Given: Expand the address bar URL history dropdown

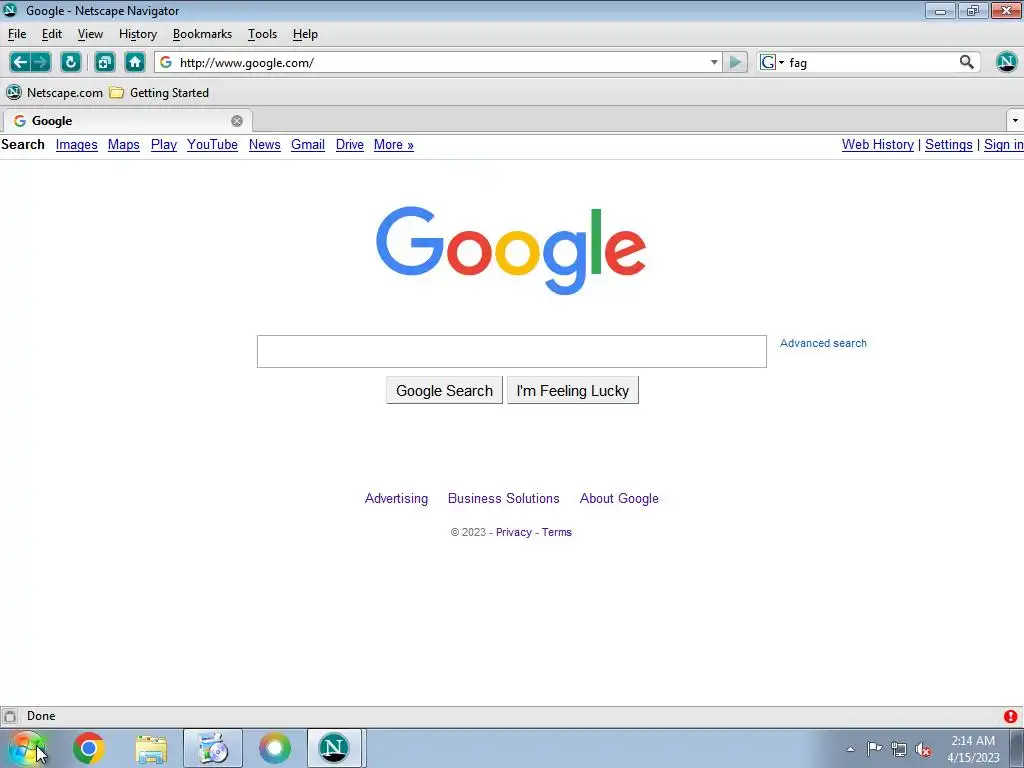Looking at the screenshot, I should point(714,63).
